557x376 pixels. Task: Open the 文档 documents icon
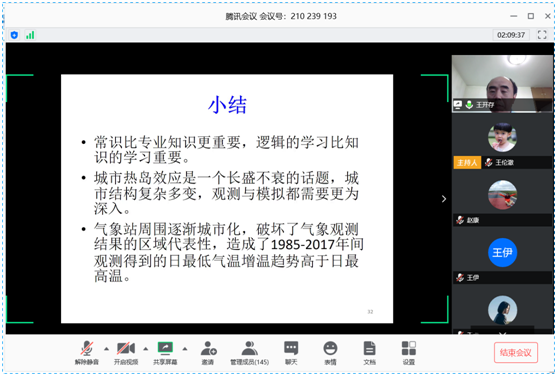(x=369, y=352)
